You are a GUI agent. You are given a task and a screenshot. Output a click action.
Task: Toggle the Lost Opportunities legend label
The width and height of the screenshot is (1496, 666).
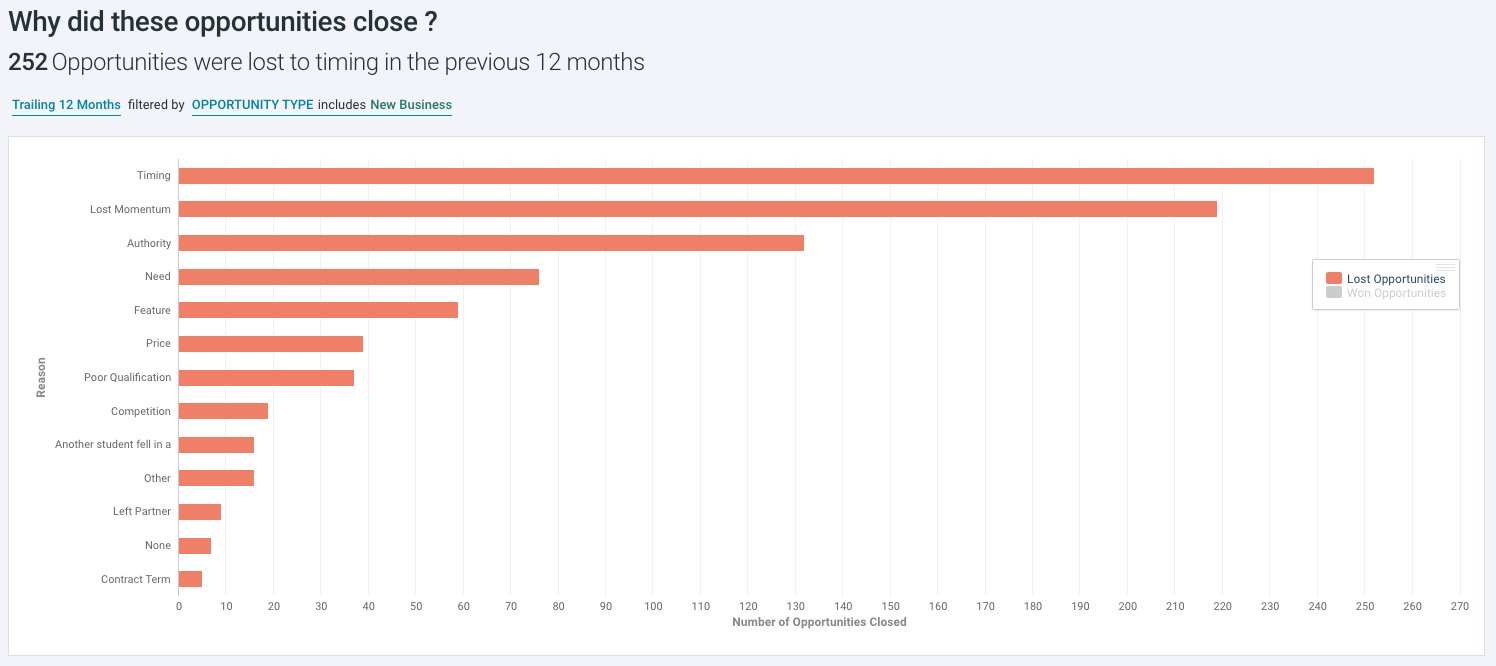click(1396, 279)
